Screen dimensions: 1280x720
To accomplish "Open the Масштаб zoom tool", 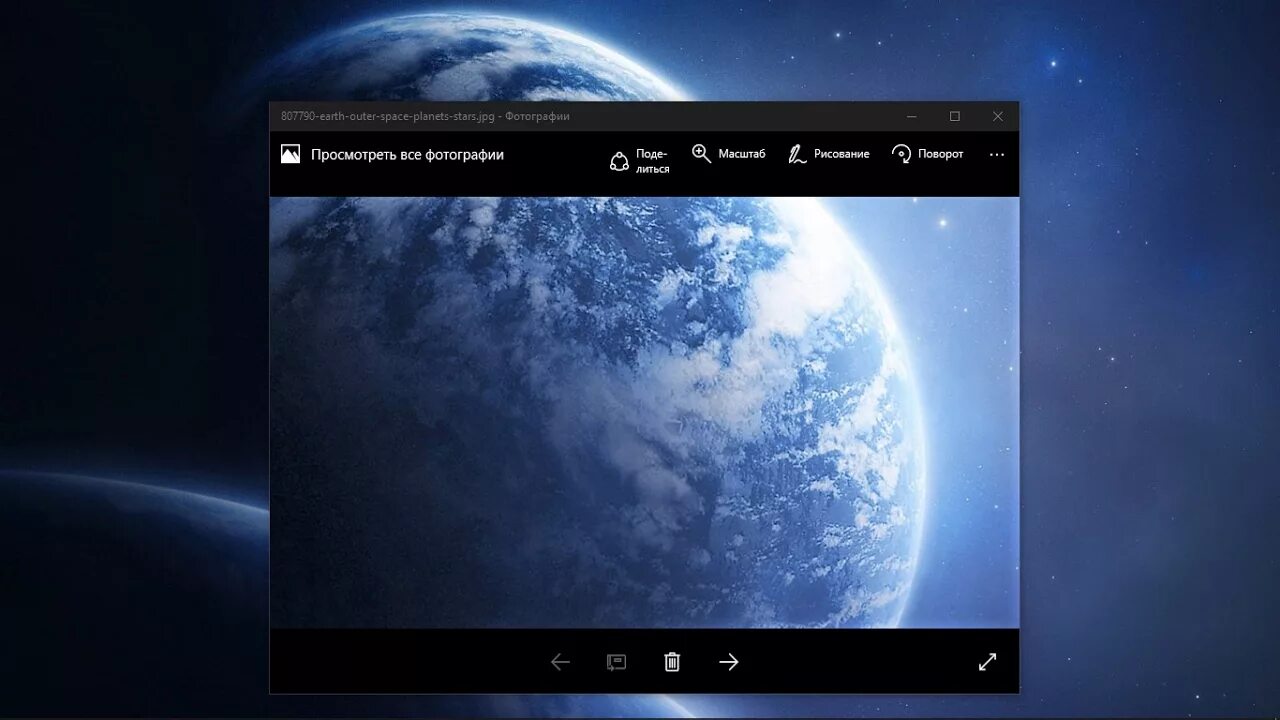I will click(x=729, y=154).
